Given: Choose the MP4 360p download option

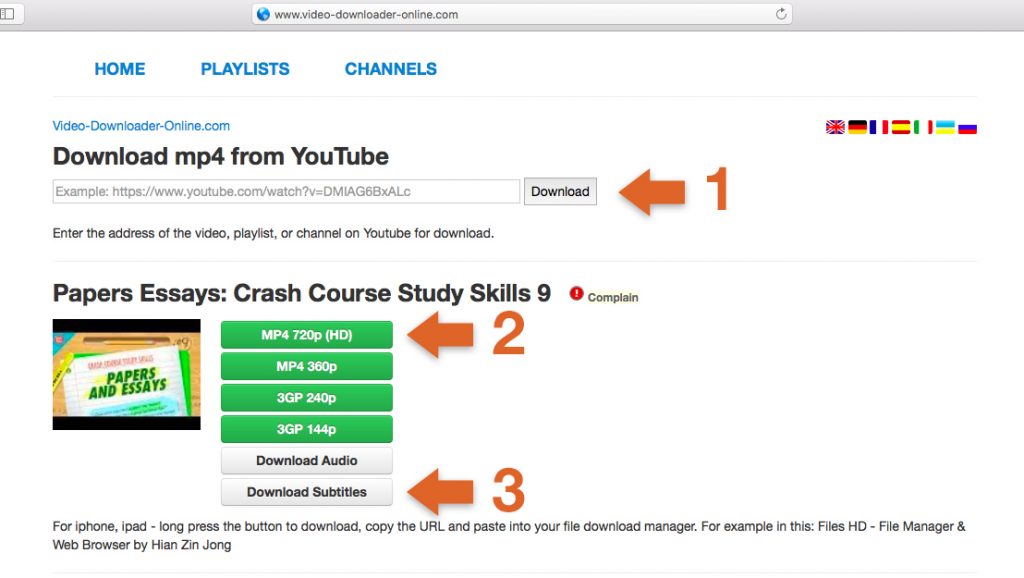Looking at the screenshot, I should [x=306, y=367].
